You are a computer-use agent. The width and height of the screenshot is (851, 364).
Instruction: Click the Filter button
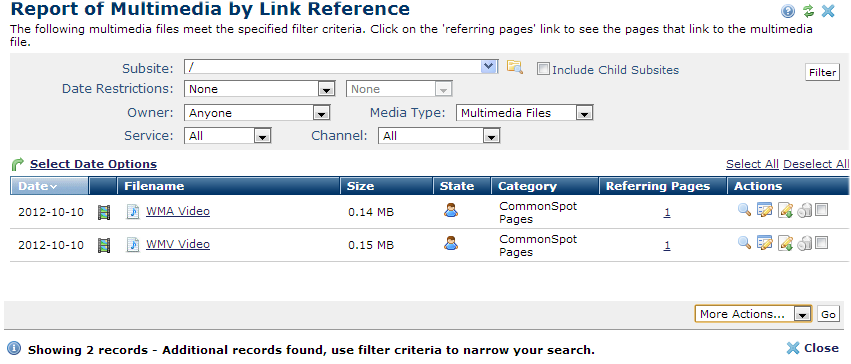pos(822,72)
